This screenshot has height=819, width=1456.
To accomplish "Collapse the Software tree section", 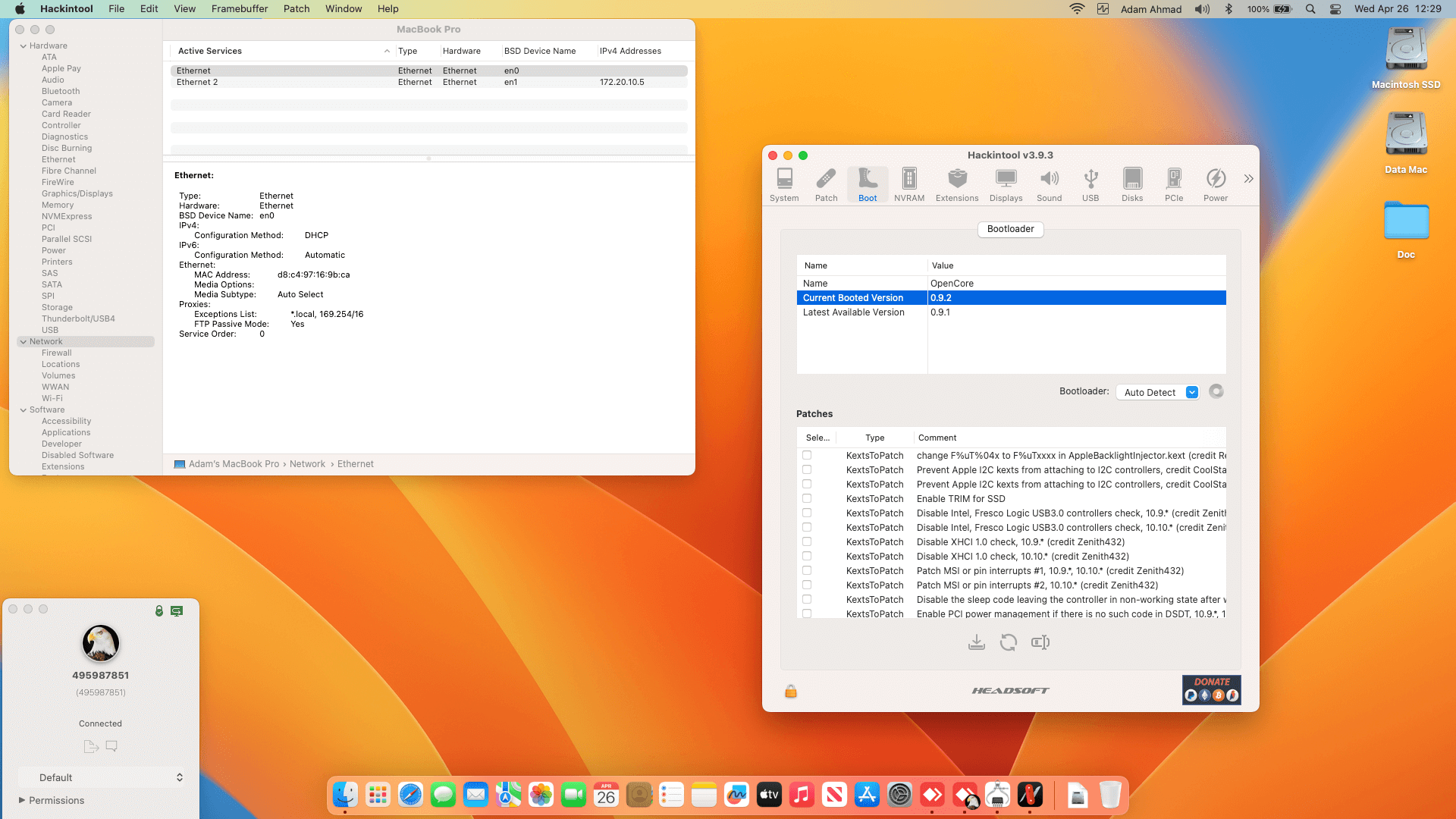I will coord(24,409).
